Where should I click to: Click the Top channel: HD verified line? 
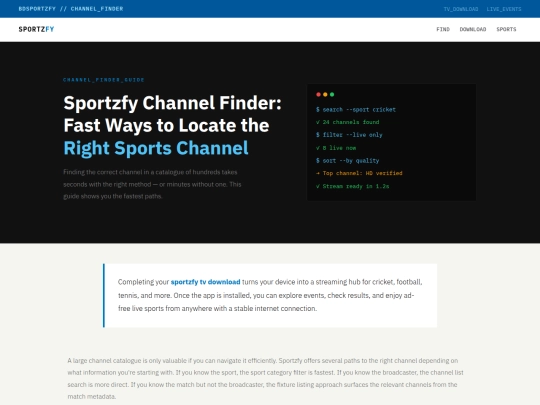359,173
